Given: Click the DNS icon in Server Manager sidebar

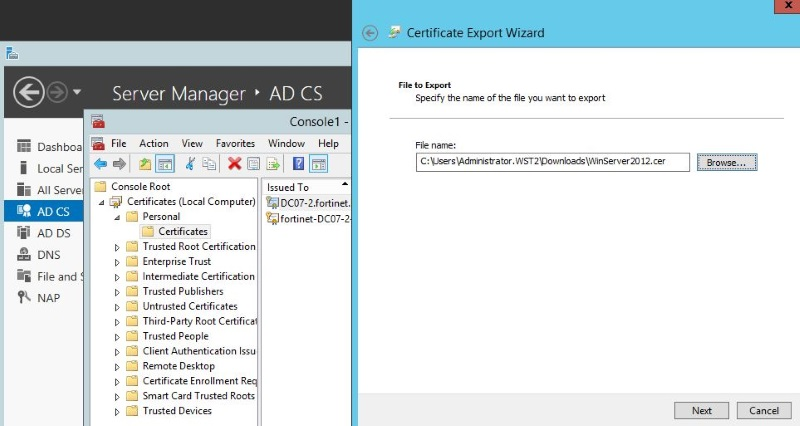Looking at the screenshot, I should click(x=24, y=254).
